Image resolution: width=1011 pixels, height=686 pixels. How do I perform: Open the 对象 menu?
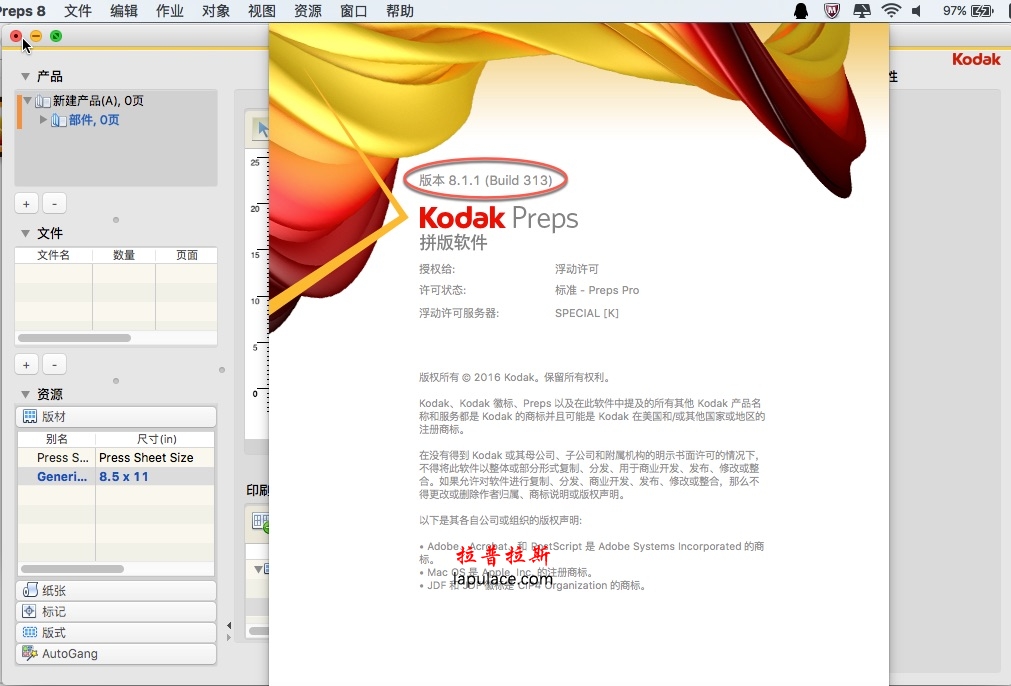point(216,11)
